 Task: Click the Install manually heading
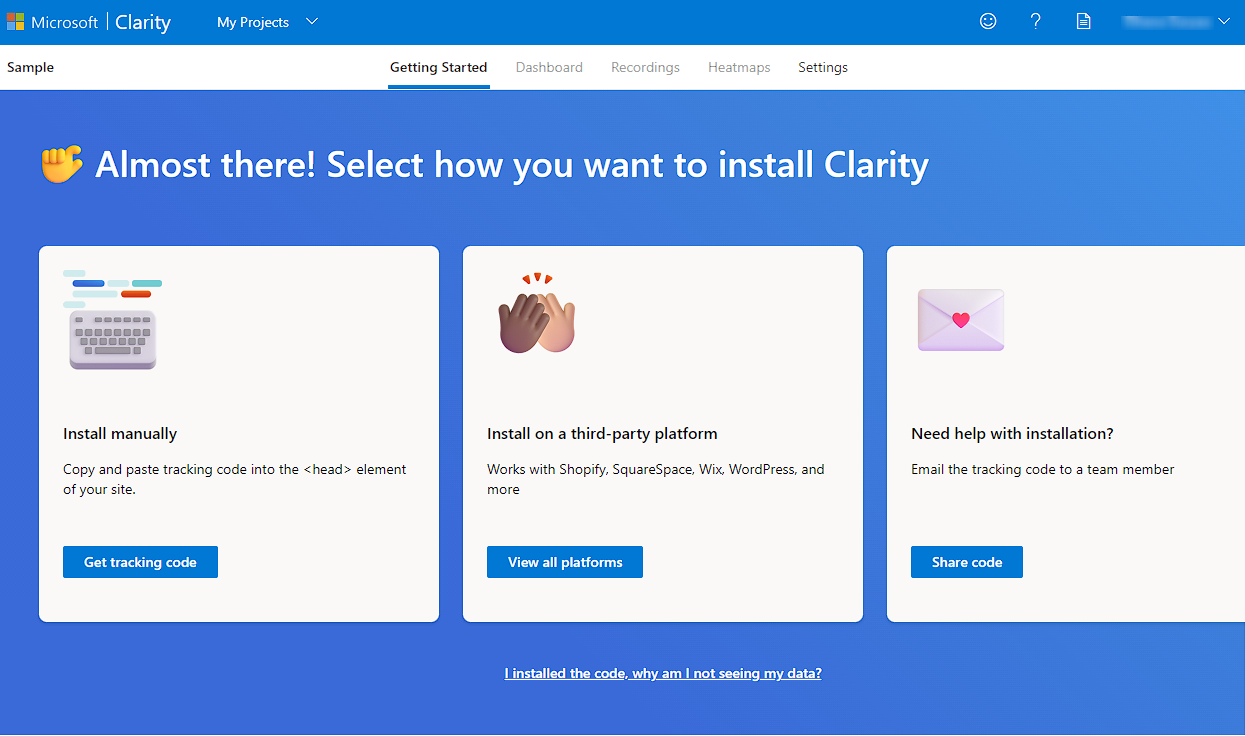(x=120, y=434)
